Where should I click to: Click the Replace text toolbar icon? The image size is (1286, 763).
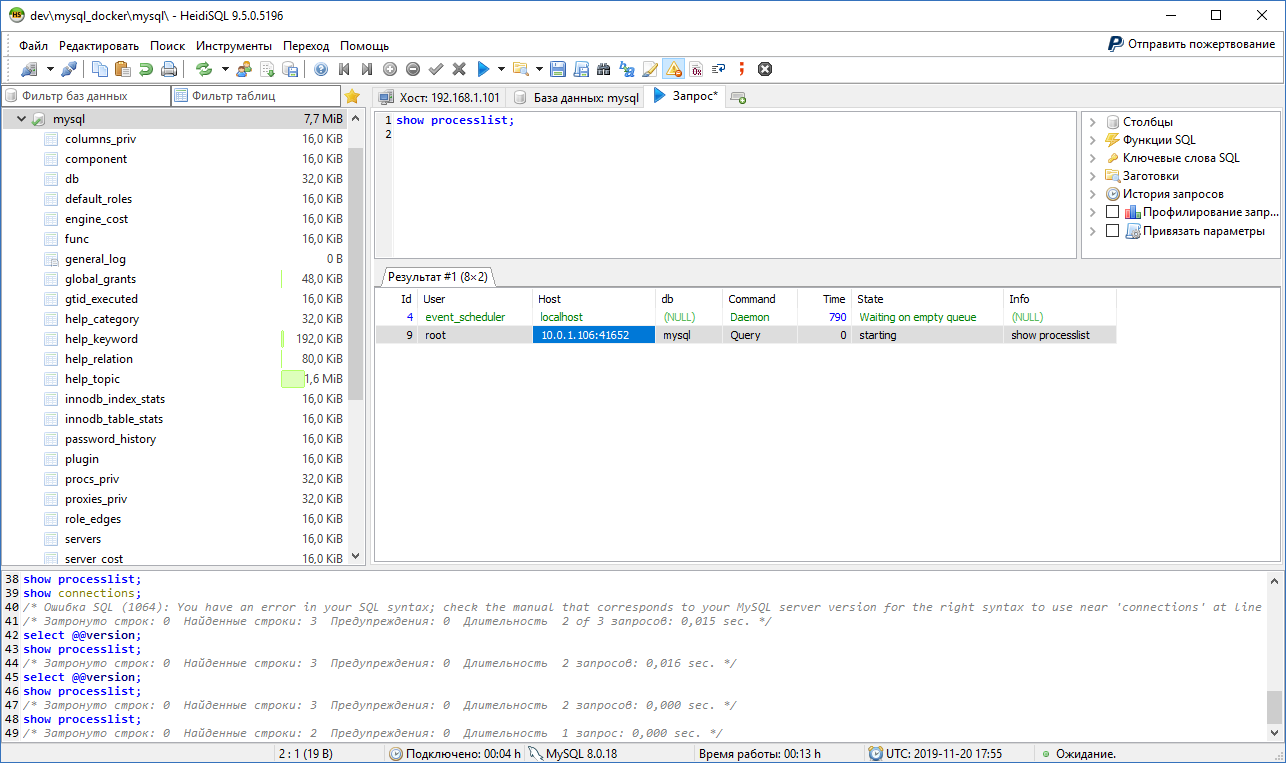[627, 69]
